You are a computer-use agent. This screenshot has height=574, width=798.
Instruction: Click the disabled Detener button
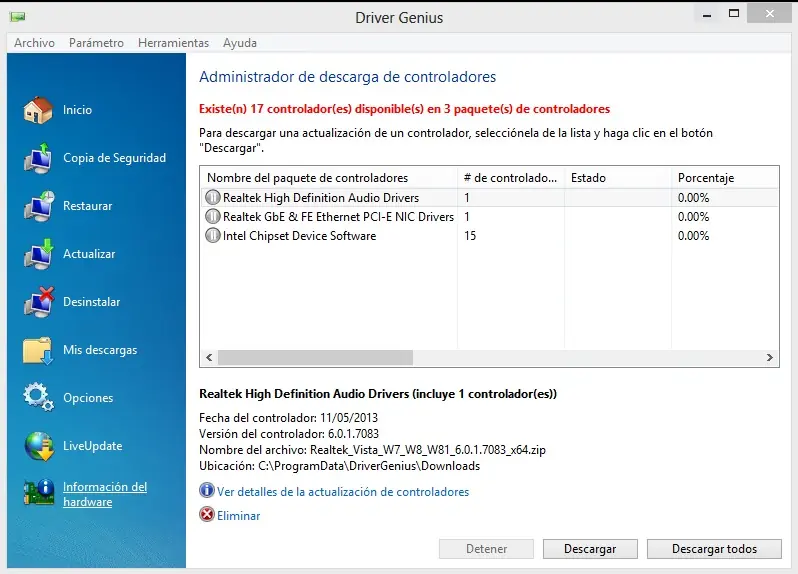pyautogui.click(x=486, y=549)
